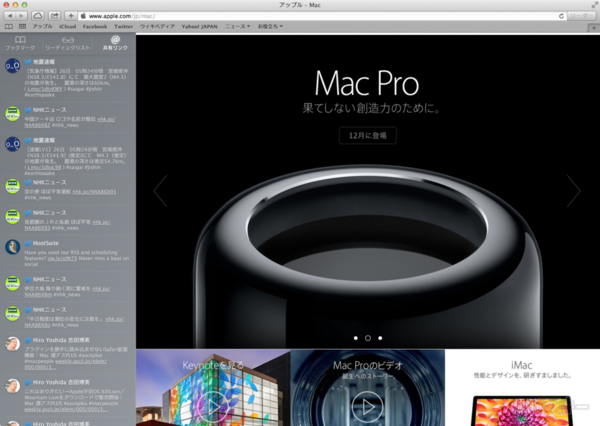The height and width of the screenshot is (426, 600).
Task: Play the Mac Proのビデオ video
Action: (367, 406)
